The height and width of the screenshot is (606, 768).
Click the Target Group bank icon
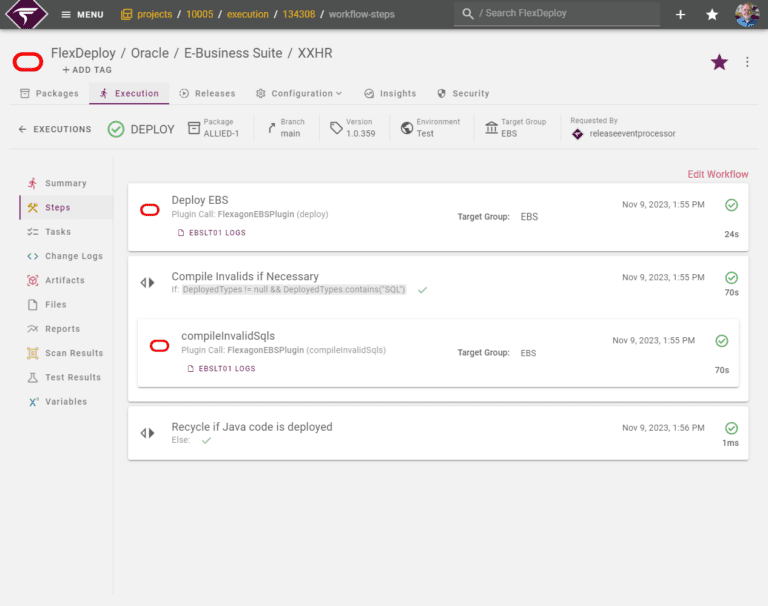point(491,128)
